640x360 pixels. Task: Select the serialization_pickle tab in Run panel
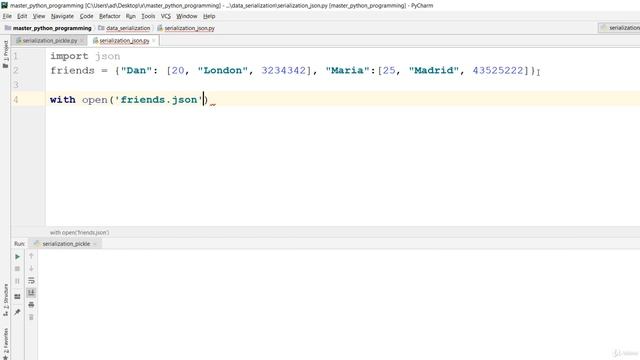coord(66,244)
